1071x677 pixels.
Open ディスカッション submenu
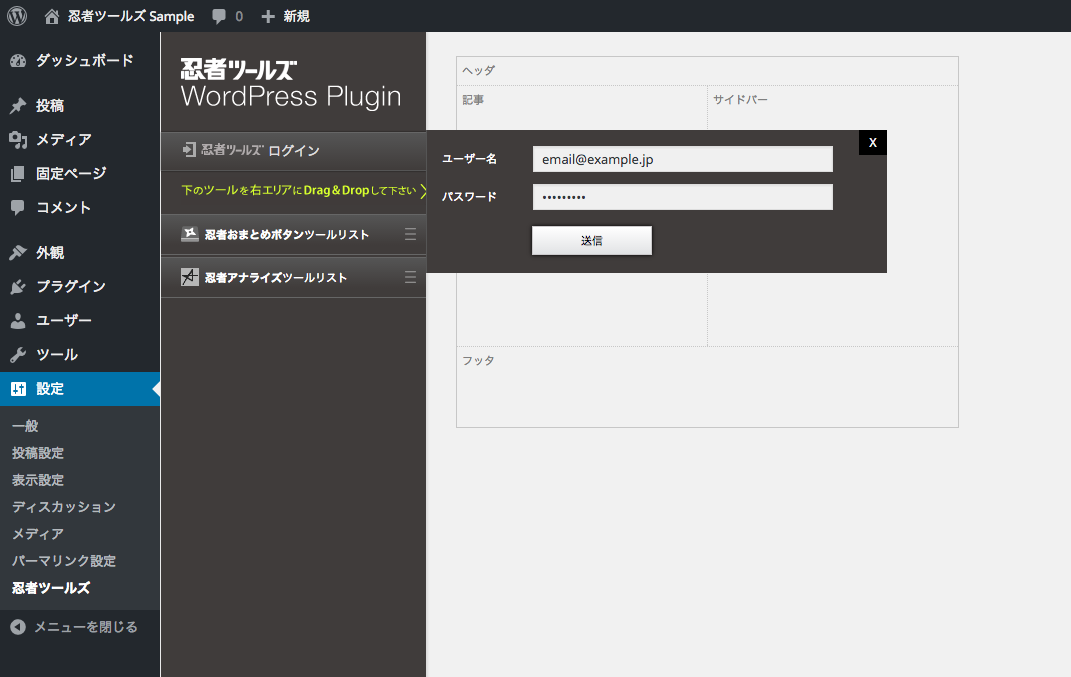point(64,507)
